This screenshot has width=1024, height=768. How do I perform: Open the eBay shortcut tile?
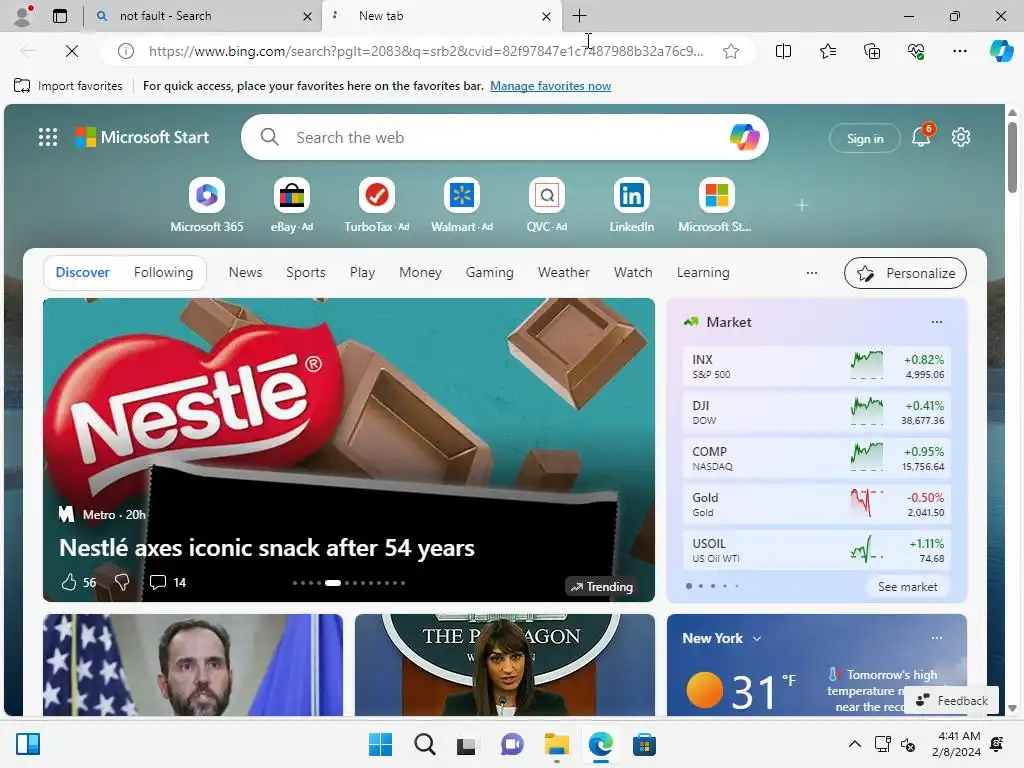(291, 205)
